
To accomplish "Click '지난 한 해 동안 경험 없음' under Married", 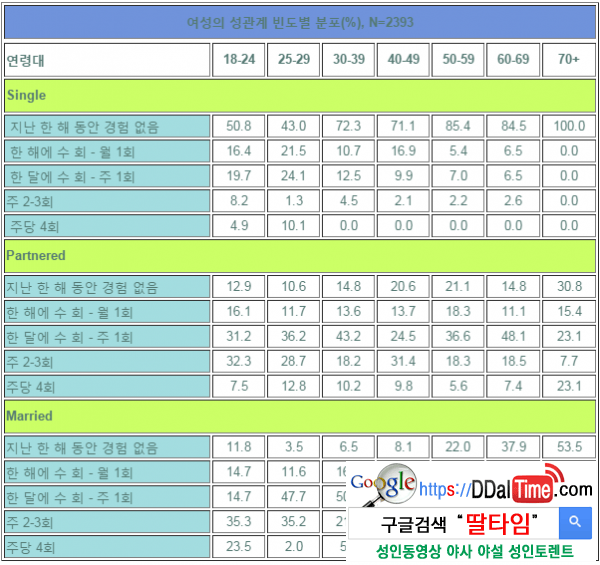I will [107, 447].
